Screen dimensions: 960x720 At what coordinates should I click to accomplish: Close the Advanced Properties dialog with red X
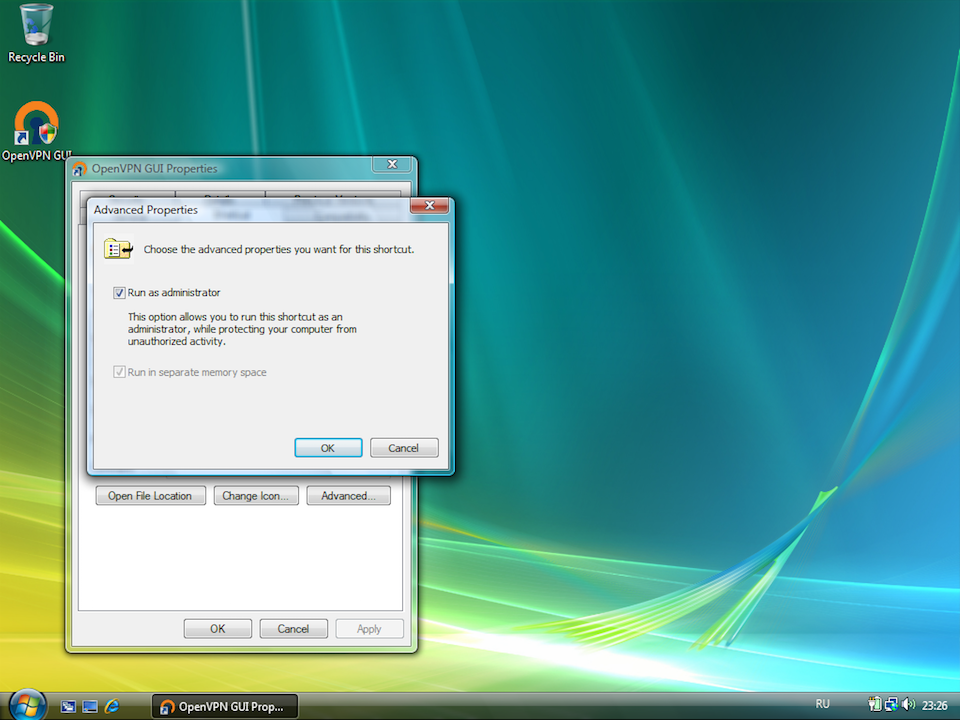[429, 206]
